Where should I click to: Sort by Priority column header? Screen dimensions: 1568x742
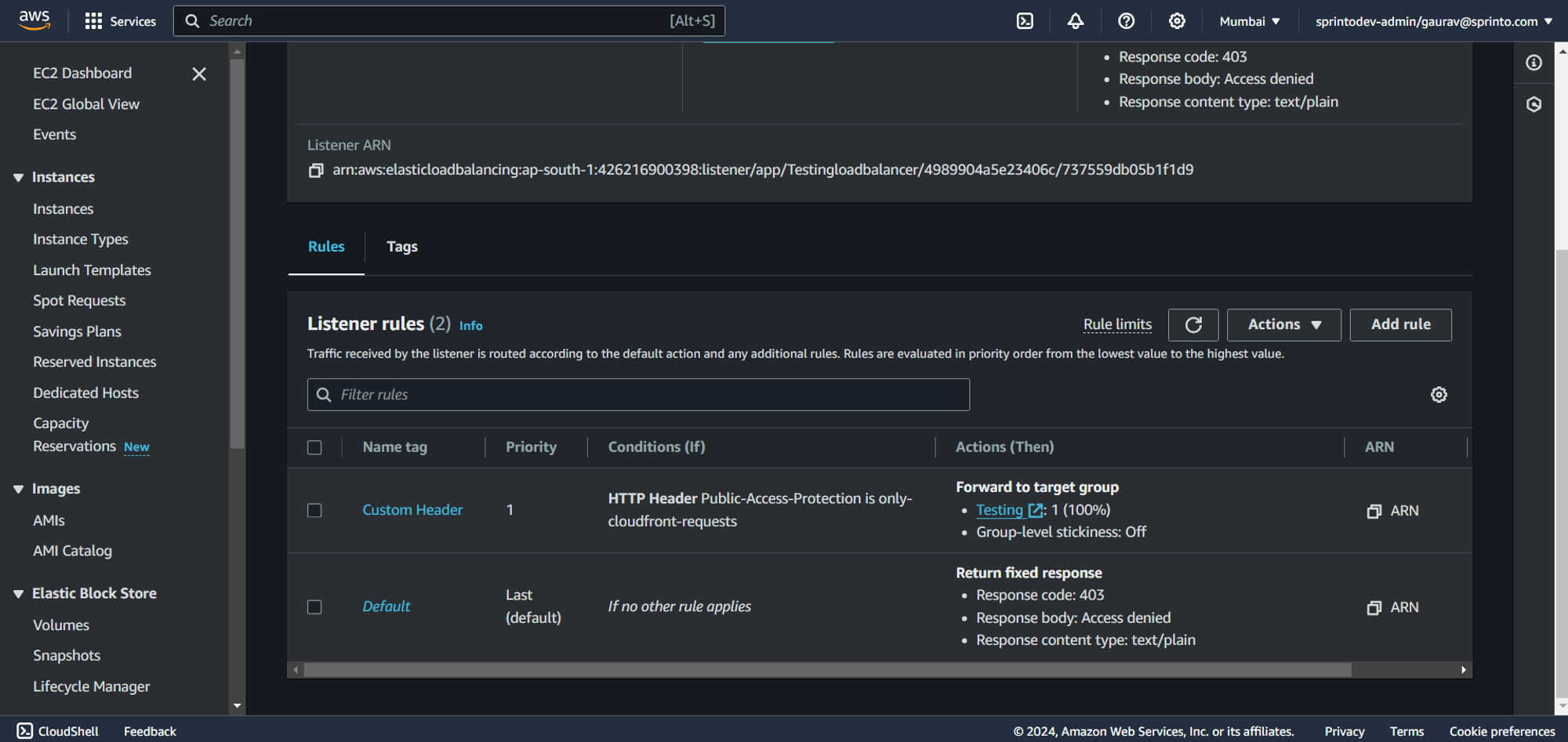pos(531,447)
